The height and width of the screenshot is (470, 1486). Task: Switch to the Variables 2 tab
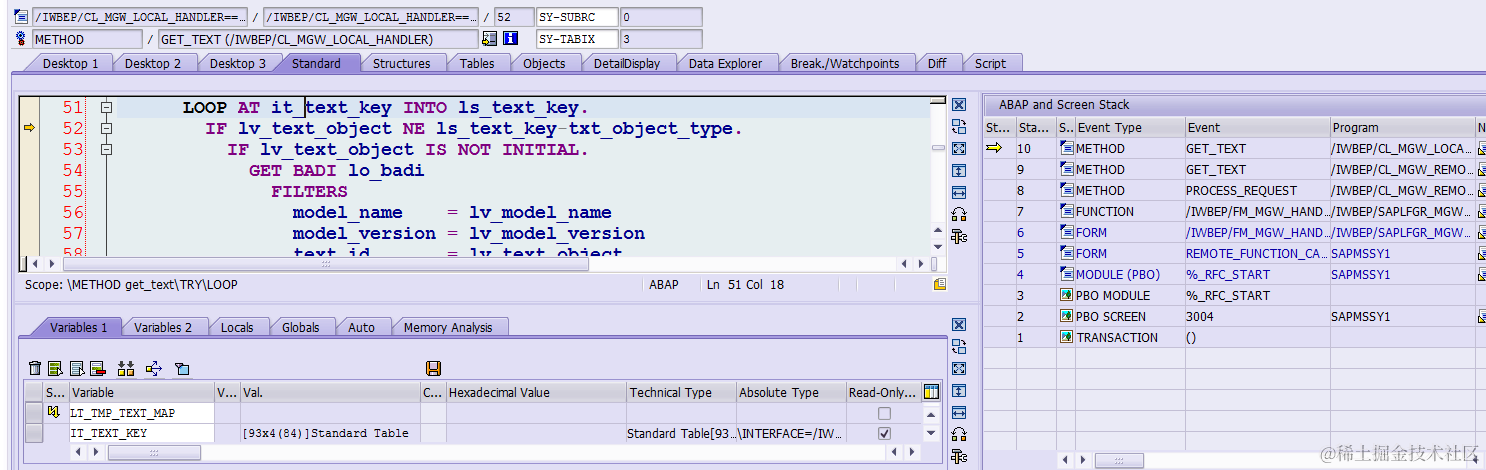[163, 327]
